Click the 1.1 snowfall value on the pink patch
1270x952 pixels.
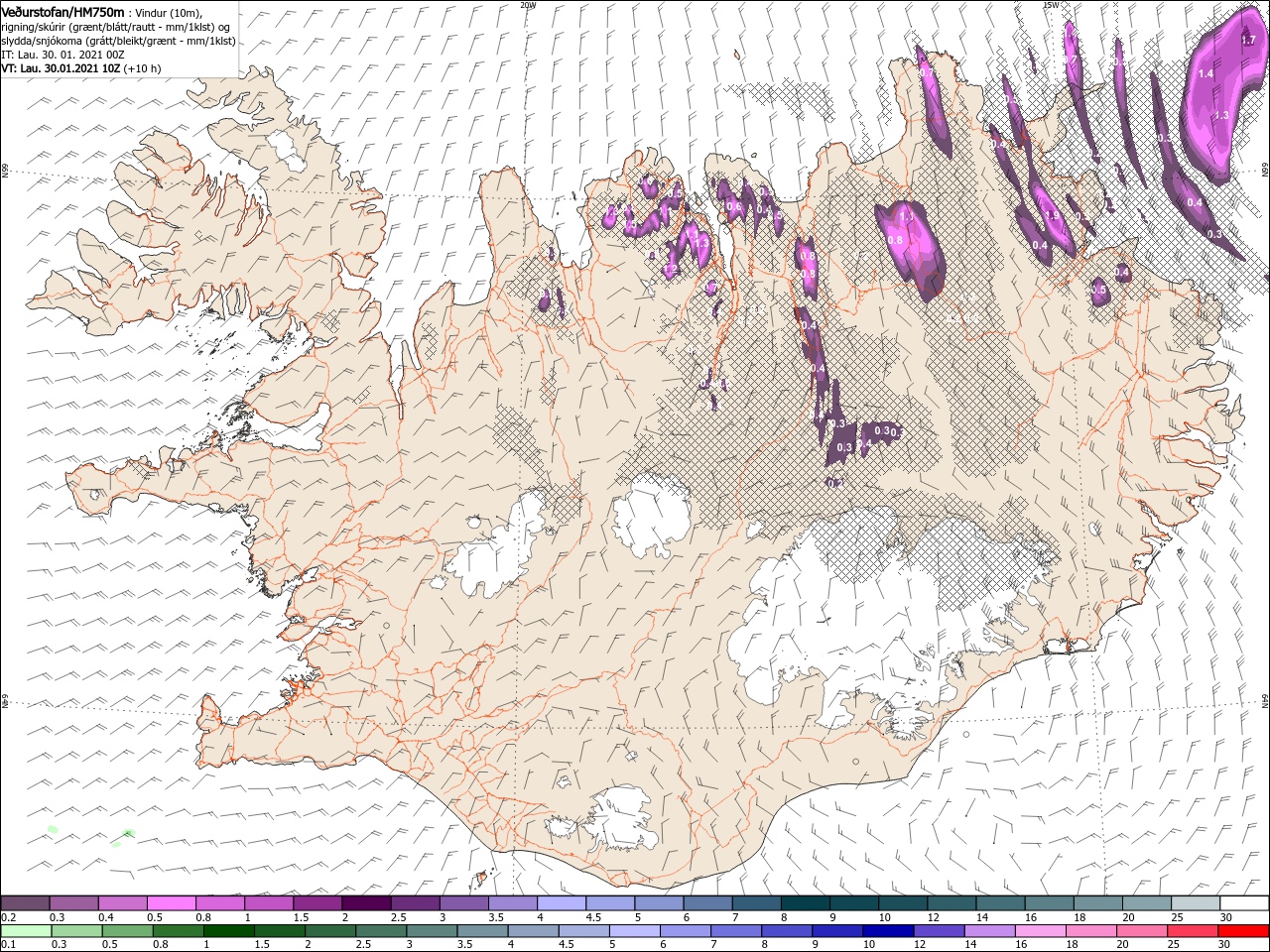click(x=905, y=216)
